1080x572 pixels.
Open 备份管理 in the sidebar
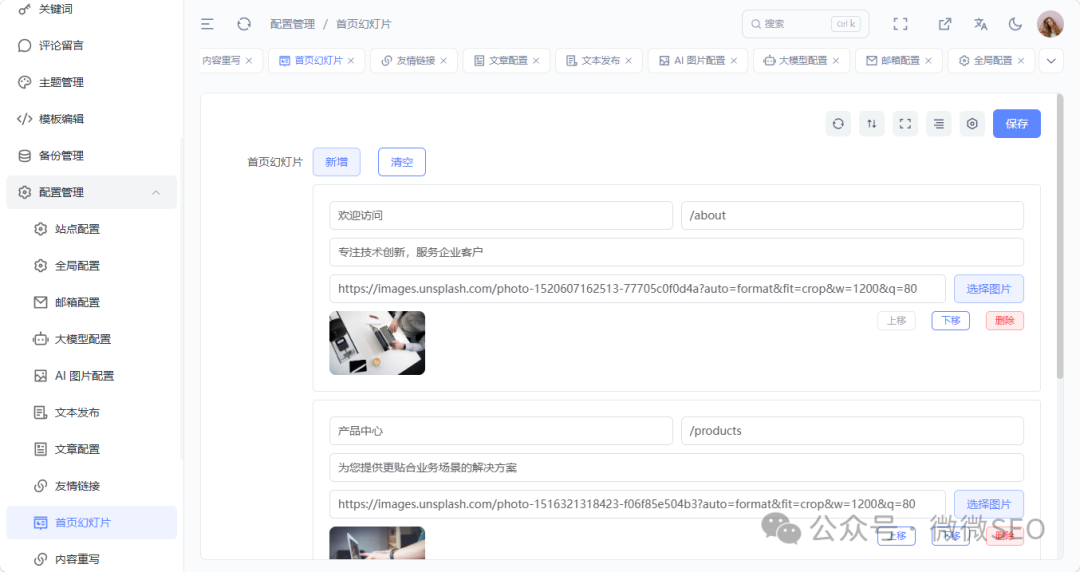pos(92,156)
